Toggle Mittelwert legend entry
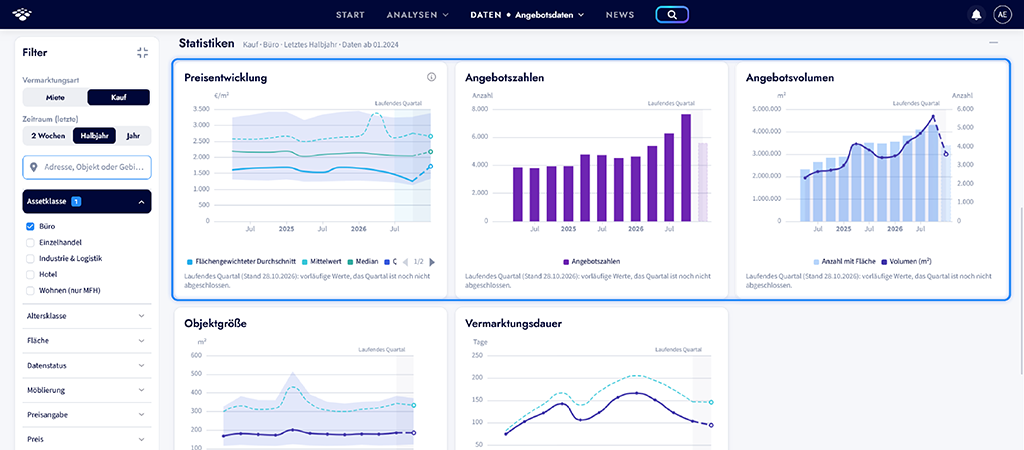The width and height of the screenshot is (1024, 450). pos(323,261)
